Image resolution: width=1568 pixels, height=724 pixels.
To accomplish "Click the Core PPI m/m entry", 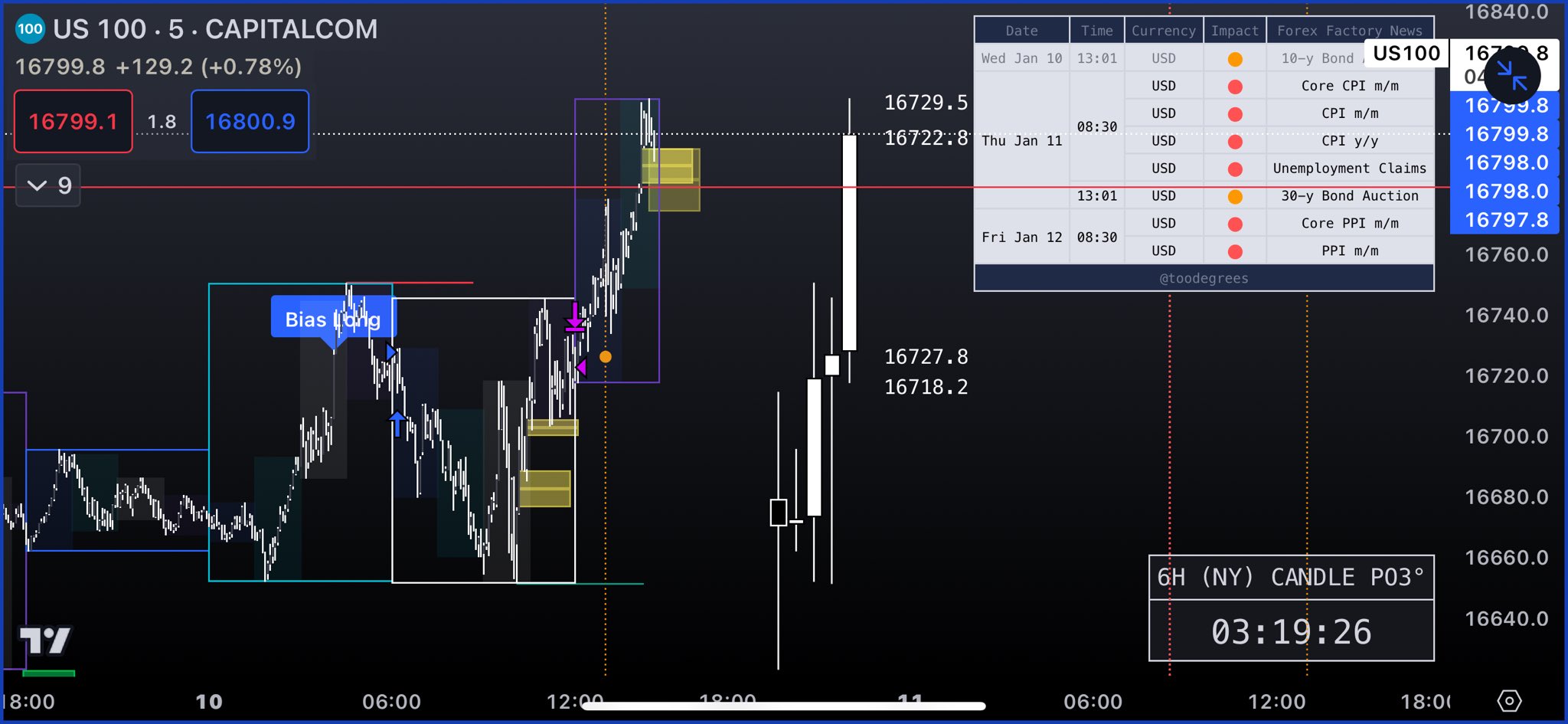I will pos(1350,224).
